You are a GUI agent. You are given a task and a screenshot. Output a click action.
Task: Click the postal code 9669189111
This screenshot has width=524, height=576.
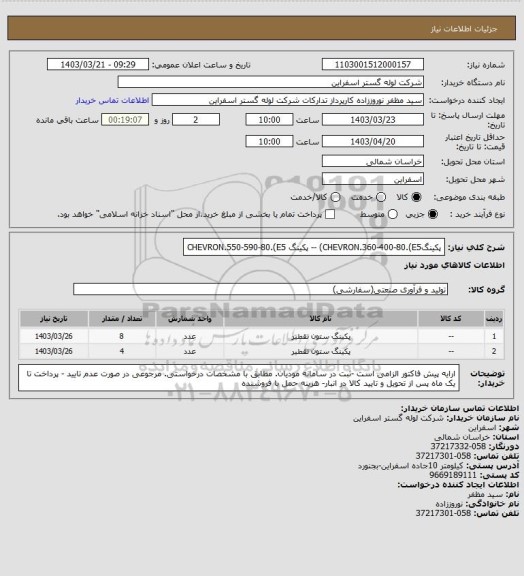tap(453, 475)
